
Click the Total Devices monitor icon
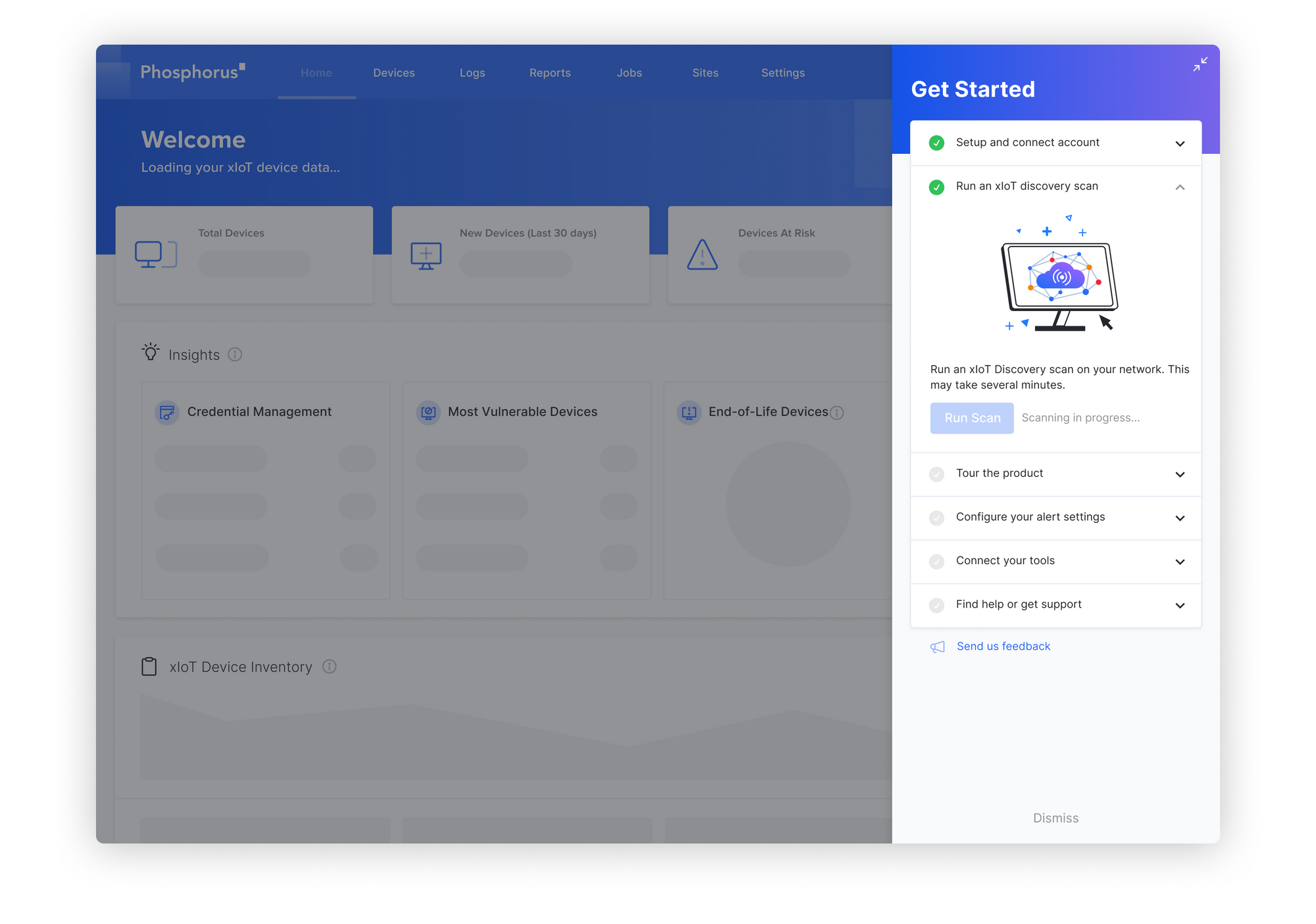pos(155,255)
